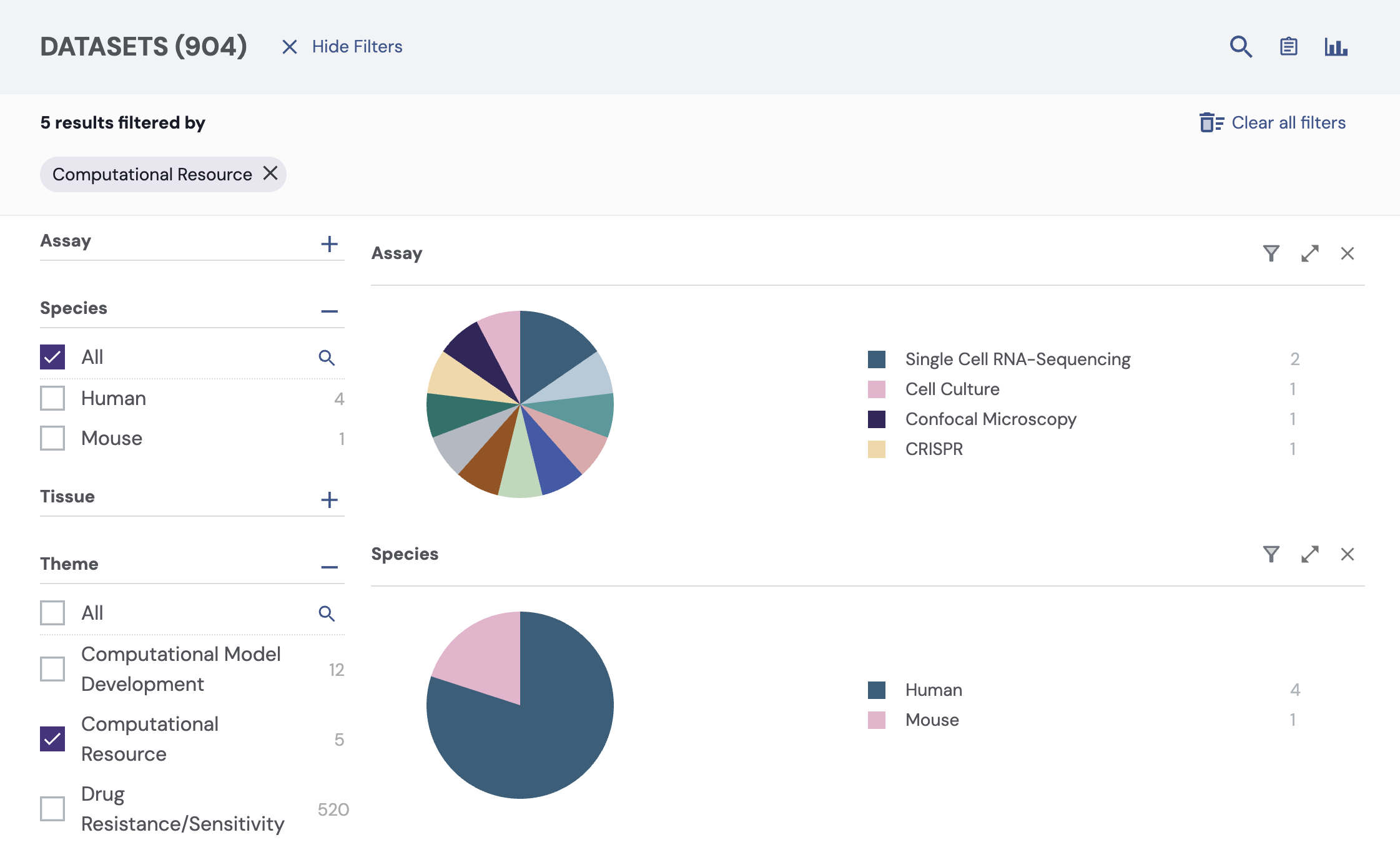Close the Species chart panel
Viewport: 1400px width, 850px height.
(x=1347, y=554)
